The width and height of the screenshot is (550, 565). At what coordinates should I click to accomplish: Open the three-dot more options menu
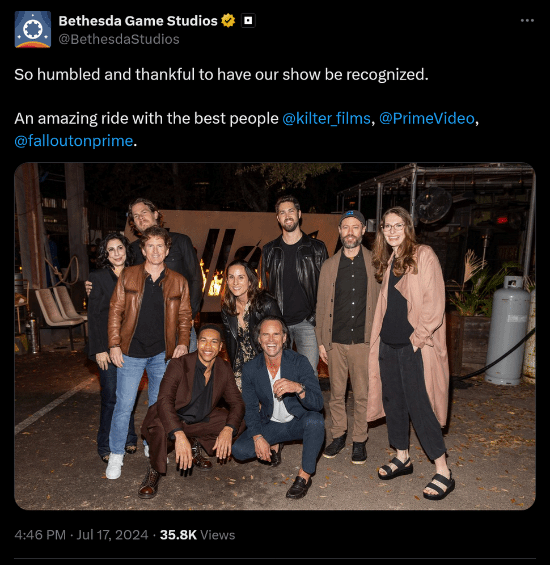coord(527,21)
